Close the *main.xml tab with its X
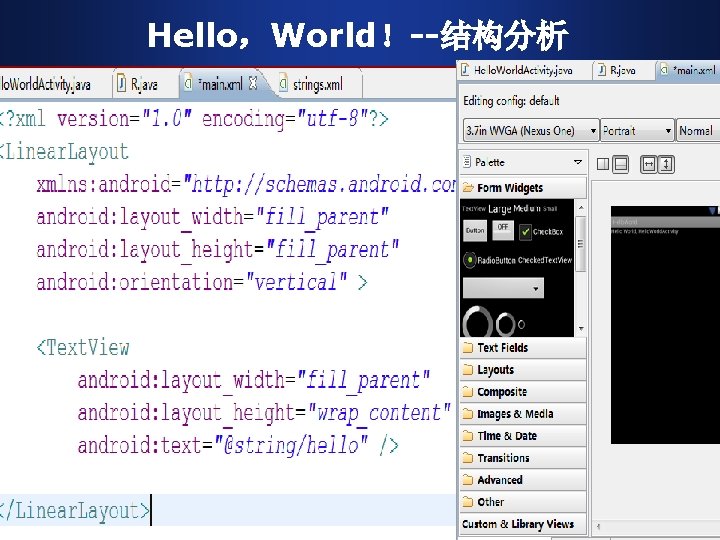 pyautogui.click(x=253, y=83)
